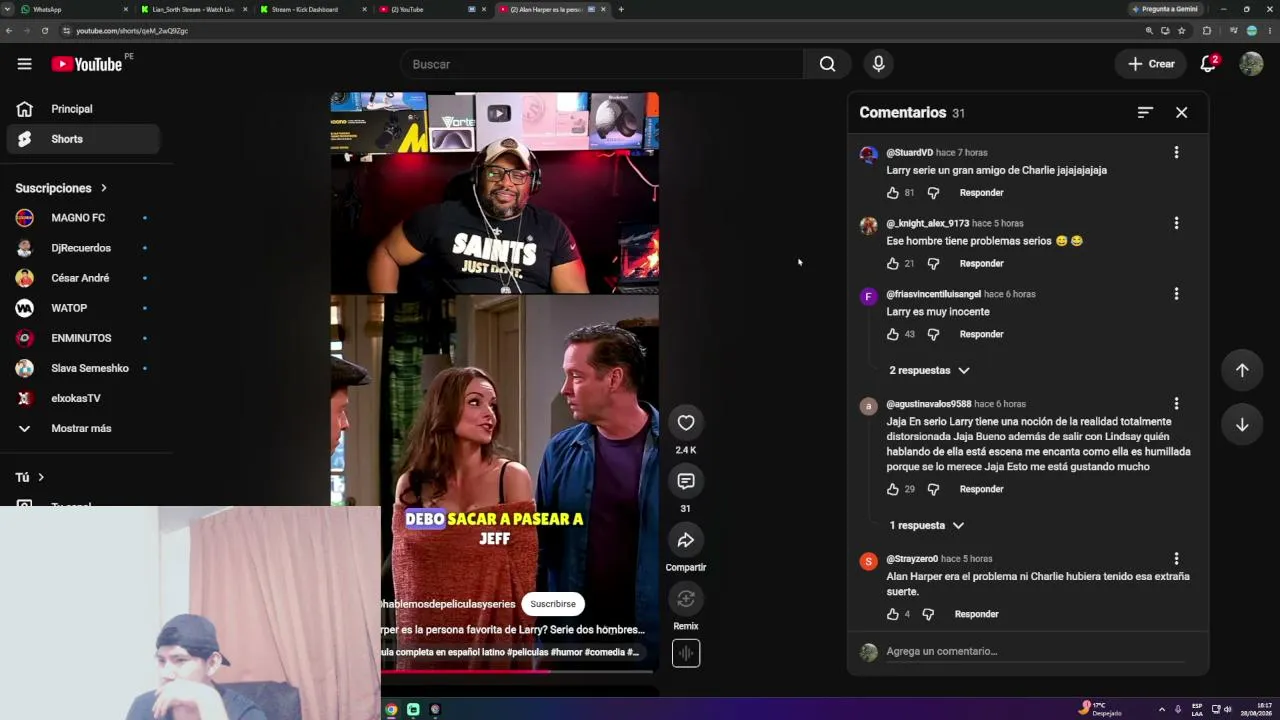Reply to the @Strayzero0 comment
Image resolution: width=1280 pixels, height=720 pixels.
976,615
